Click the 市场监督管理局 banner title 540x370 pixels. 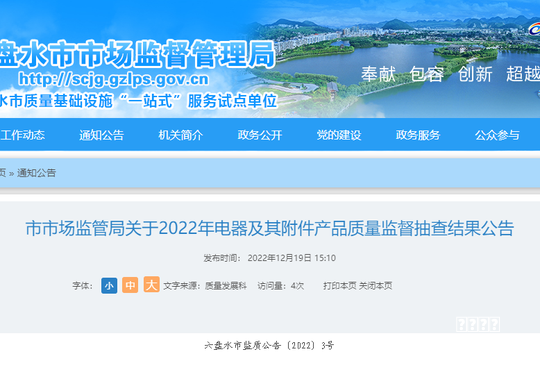(138, 54)
